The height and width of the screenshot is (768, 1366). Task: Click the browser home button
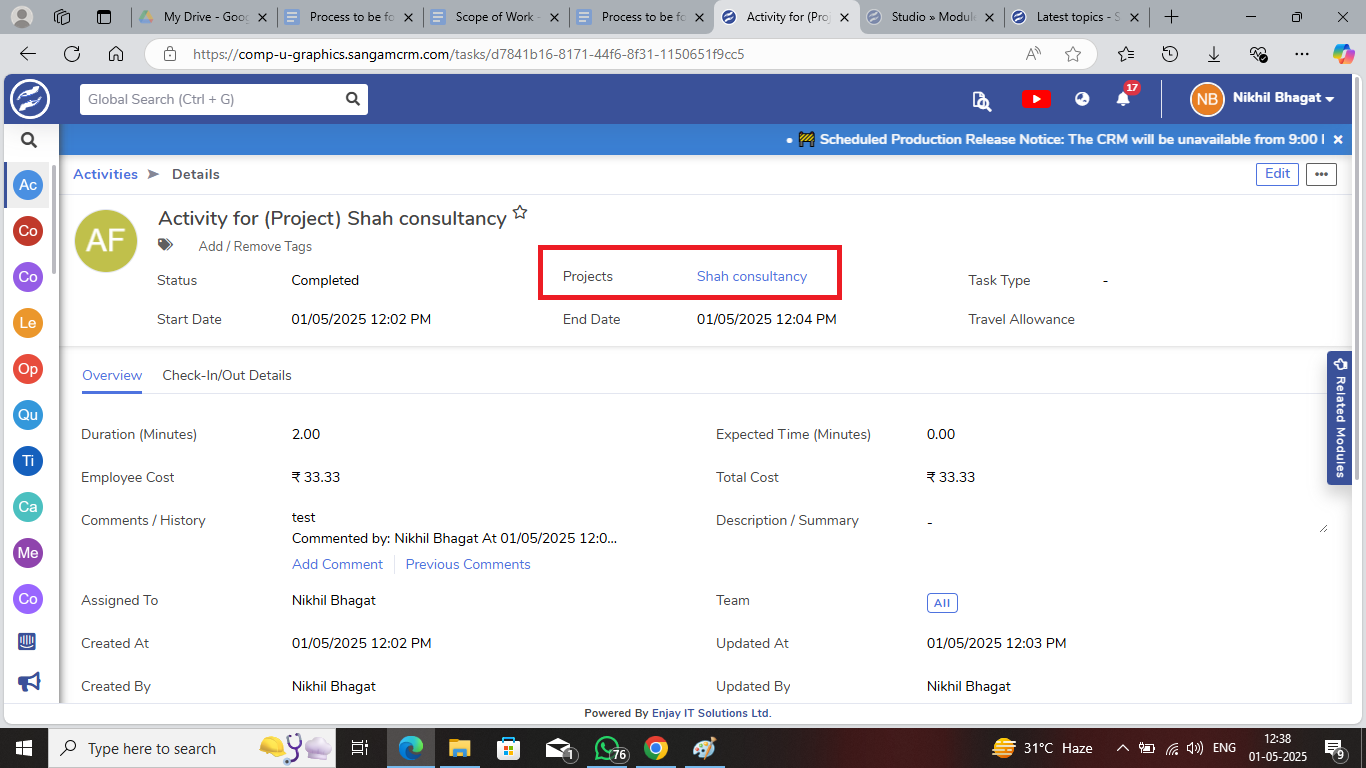[x=116, y=54]
